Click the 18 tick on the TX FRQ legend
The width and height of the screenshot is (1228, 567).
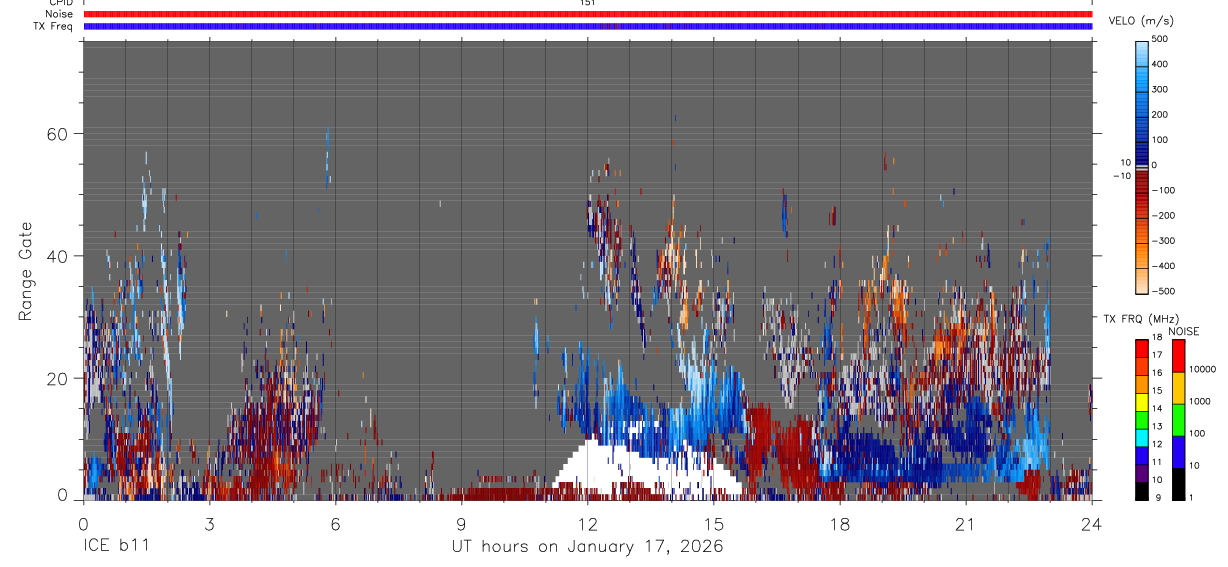click(x=1156, y=338)
